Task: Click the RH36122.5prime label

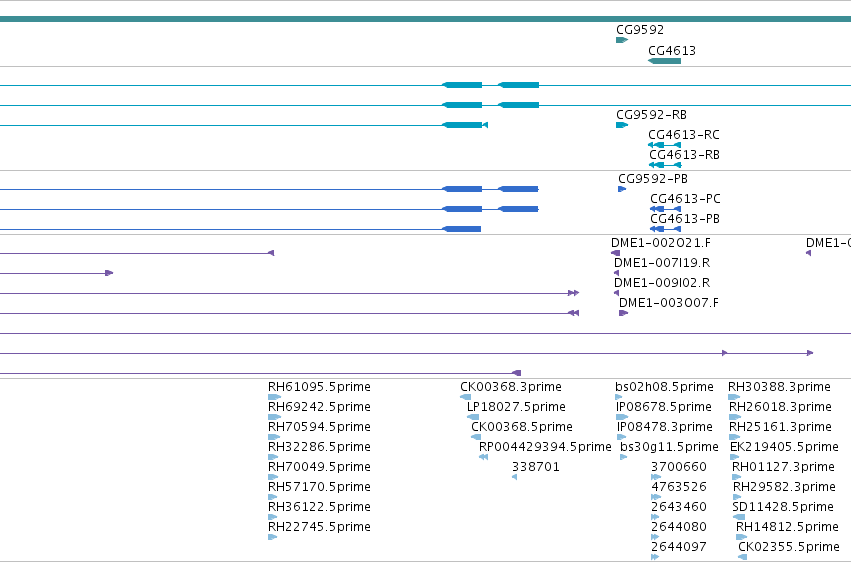Action: [x=319, y=507]
